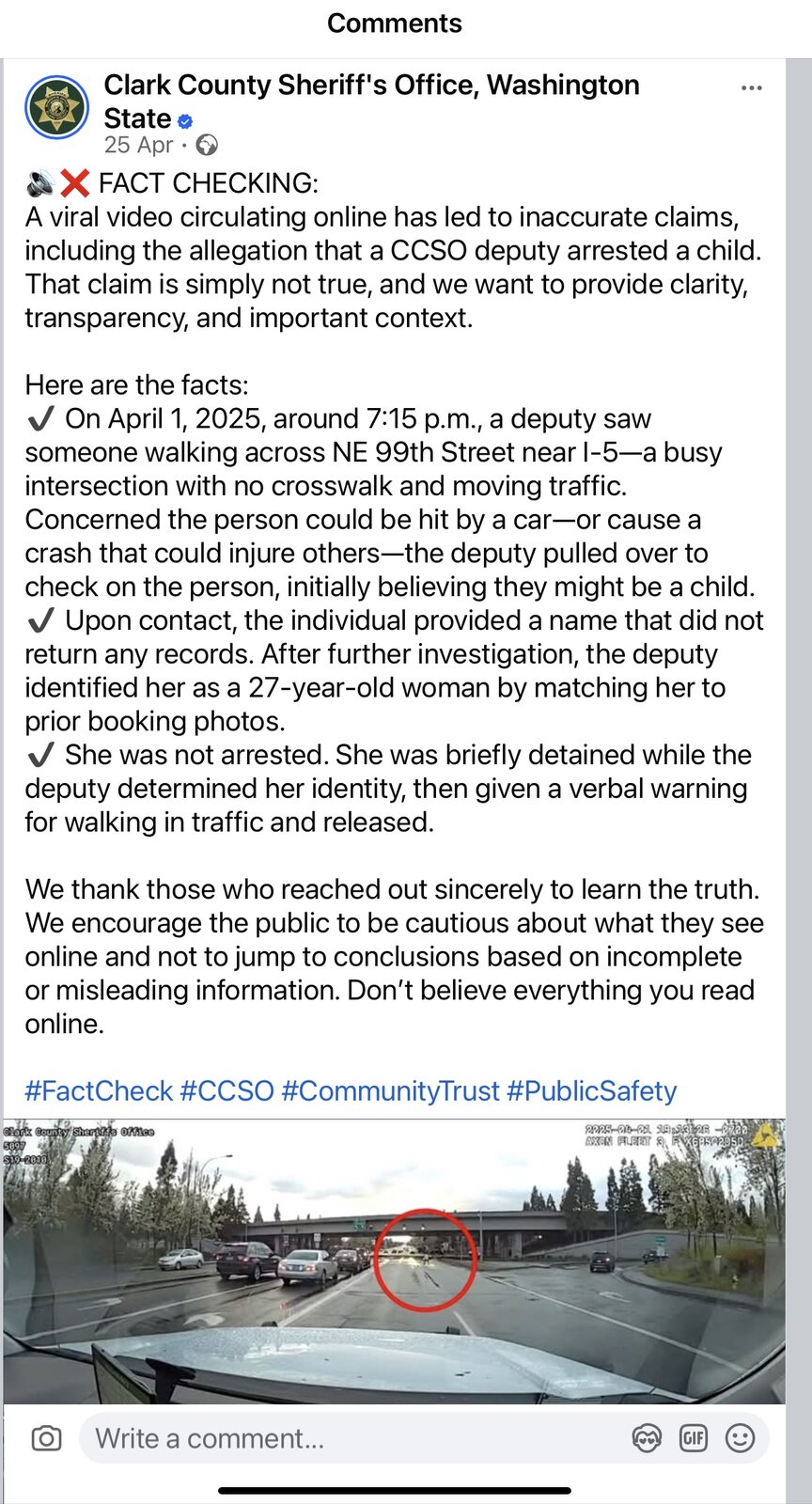The height and width of the screenshot is (1504, 812).
Task: Tap the red circled area in the video
Action: (425, 1260)
